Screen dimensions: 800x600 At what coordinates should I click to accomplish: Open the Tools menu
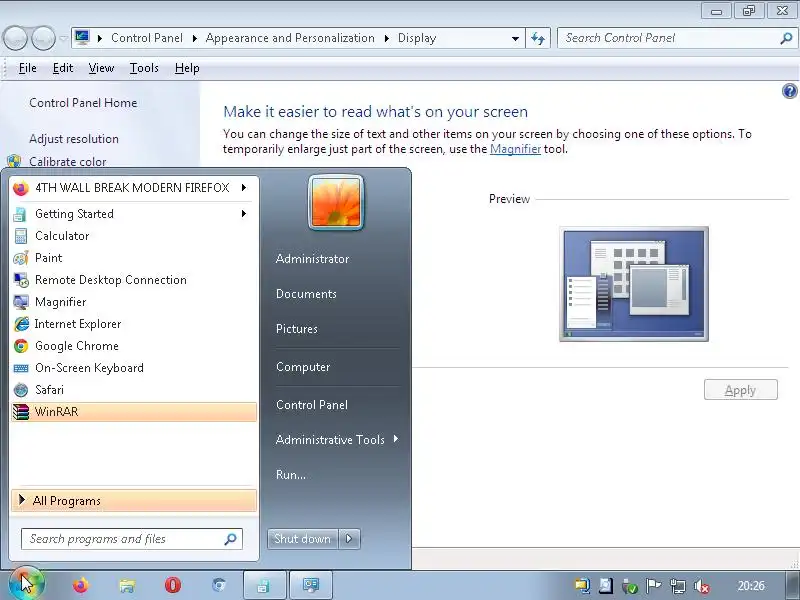coord(144,68)
